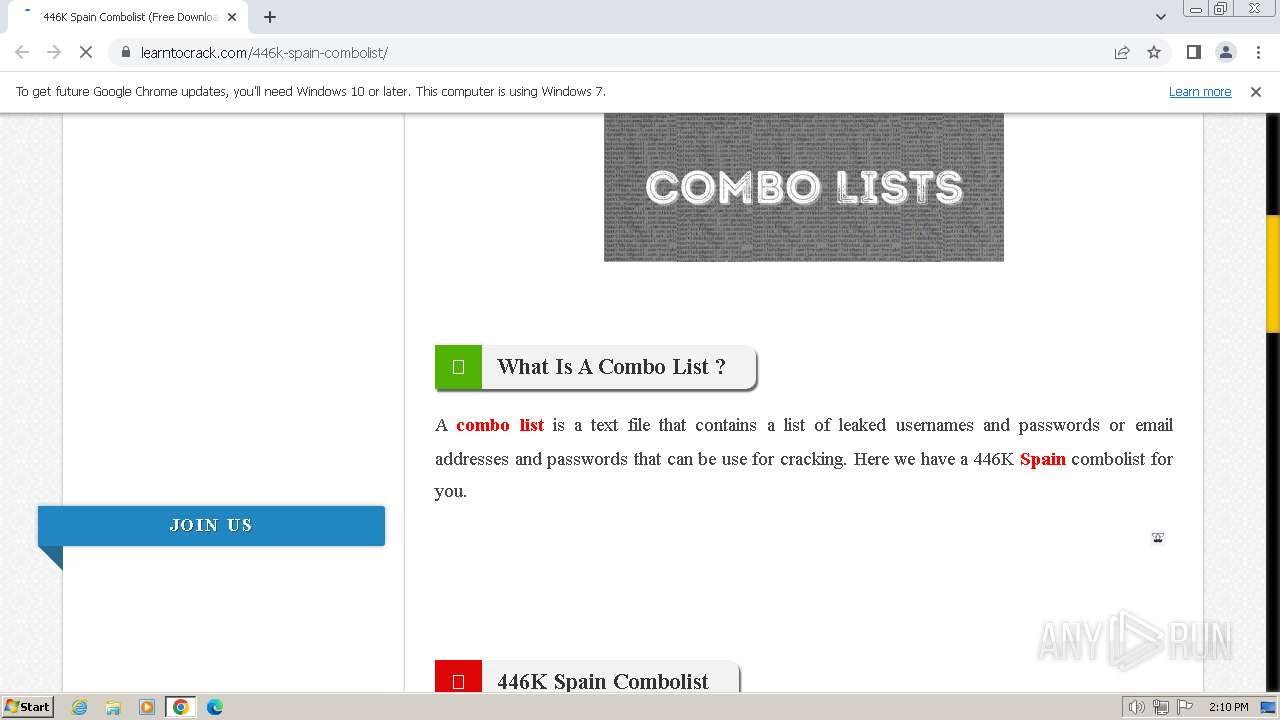The image size is (1280, 720).
Task: Click the show desktop button
Action: click(1269, 707)
